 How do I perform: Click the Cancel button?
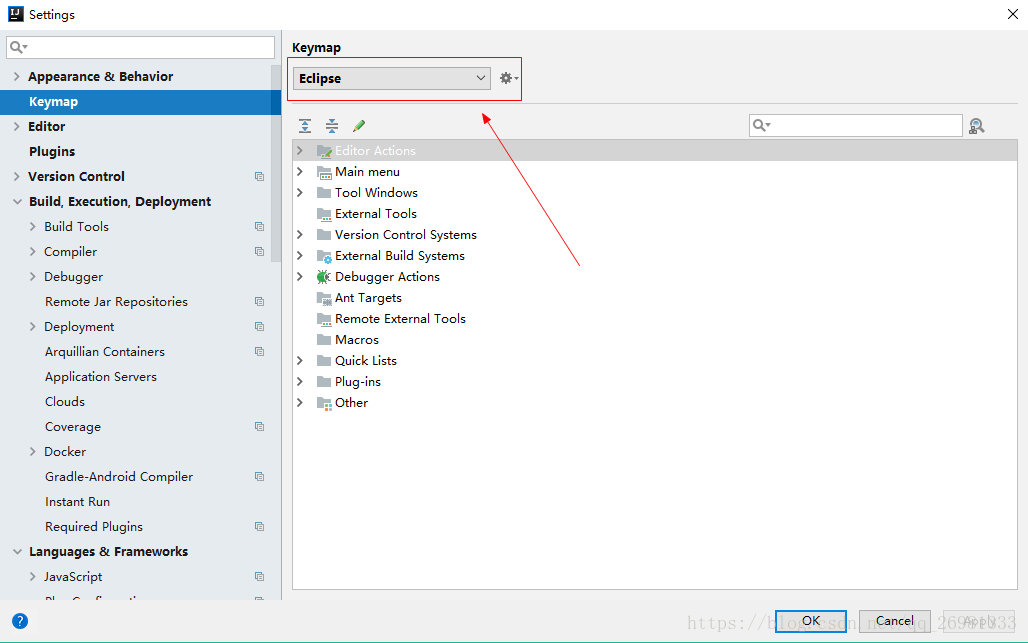click(895, 621)
